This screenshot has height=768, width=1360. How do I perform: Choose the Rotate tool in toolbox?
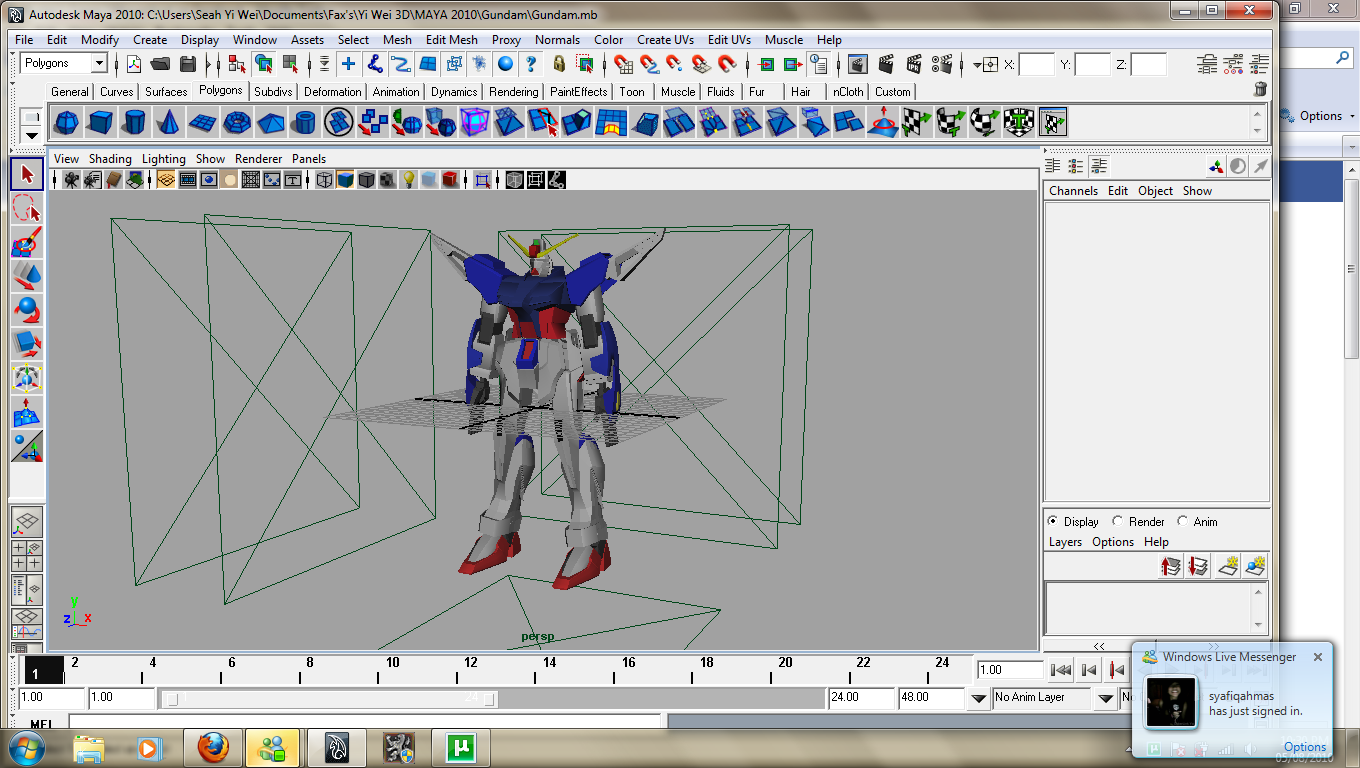click(x=27, y=310)
